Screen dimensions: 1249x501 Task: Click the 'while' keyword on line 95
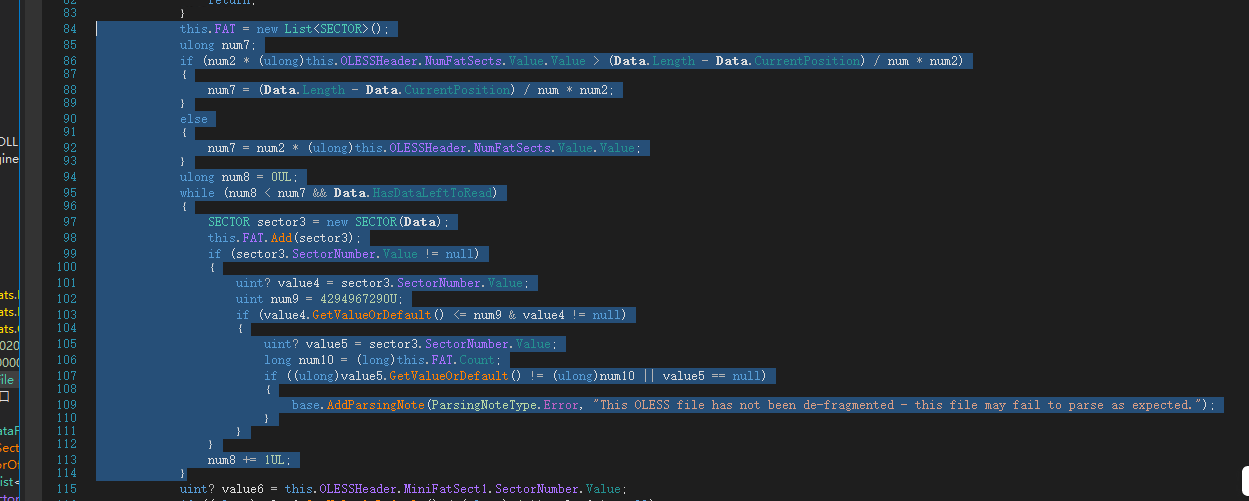point(197,192)
